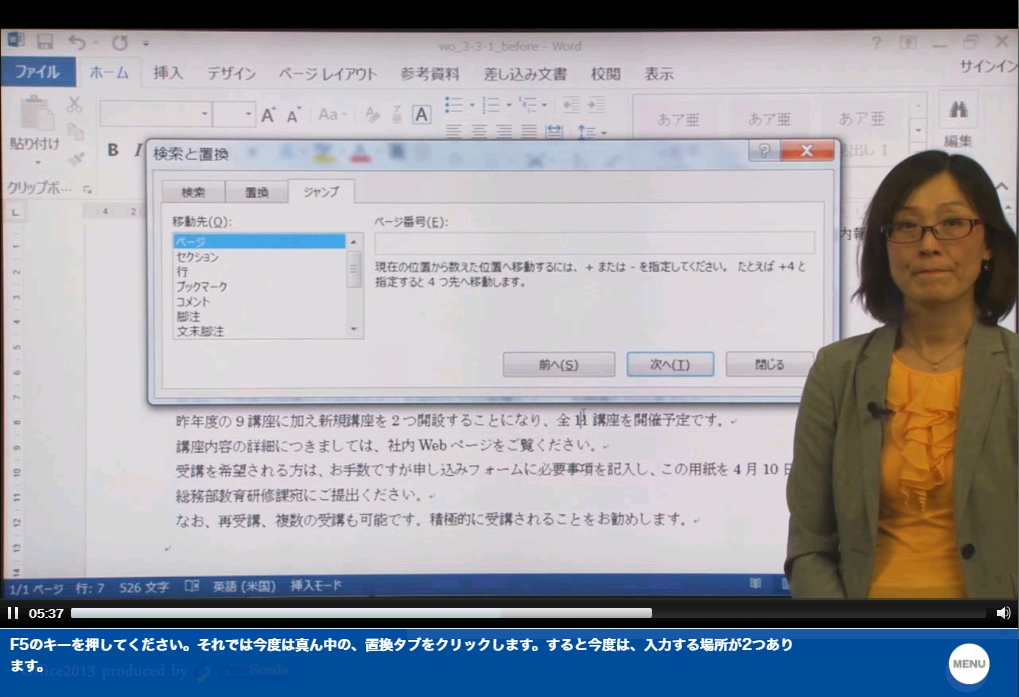The width and height of the screenshot is (1019, 697).
Task: Open the ribbon display options icon
Action: [908, 43]
